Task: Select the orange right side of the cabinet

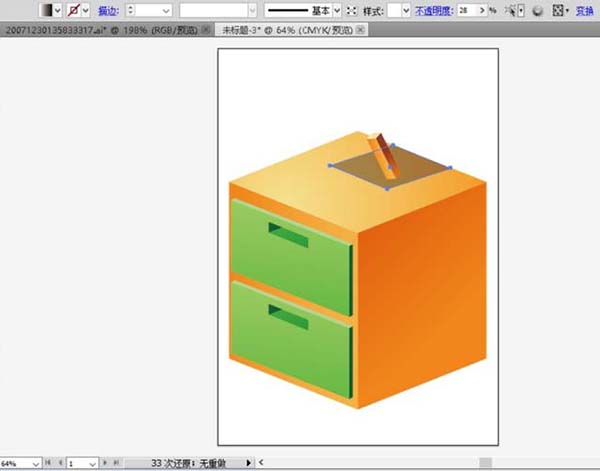Action: (x=423, y=295)
